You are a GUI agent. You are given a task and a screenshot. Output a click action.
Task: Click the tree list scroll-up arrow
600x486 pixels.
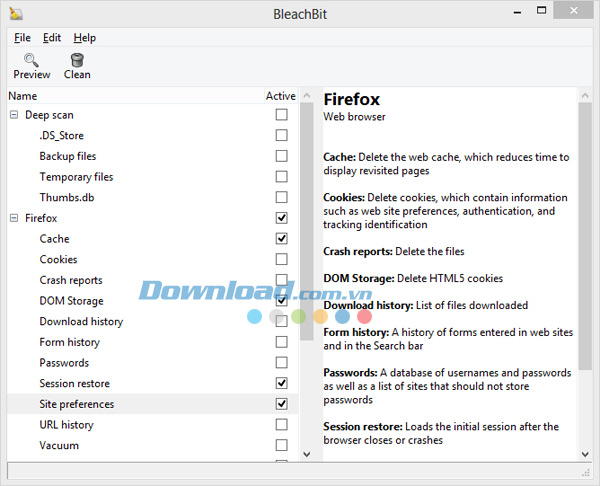307,95
